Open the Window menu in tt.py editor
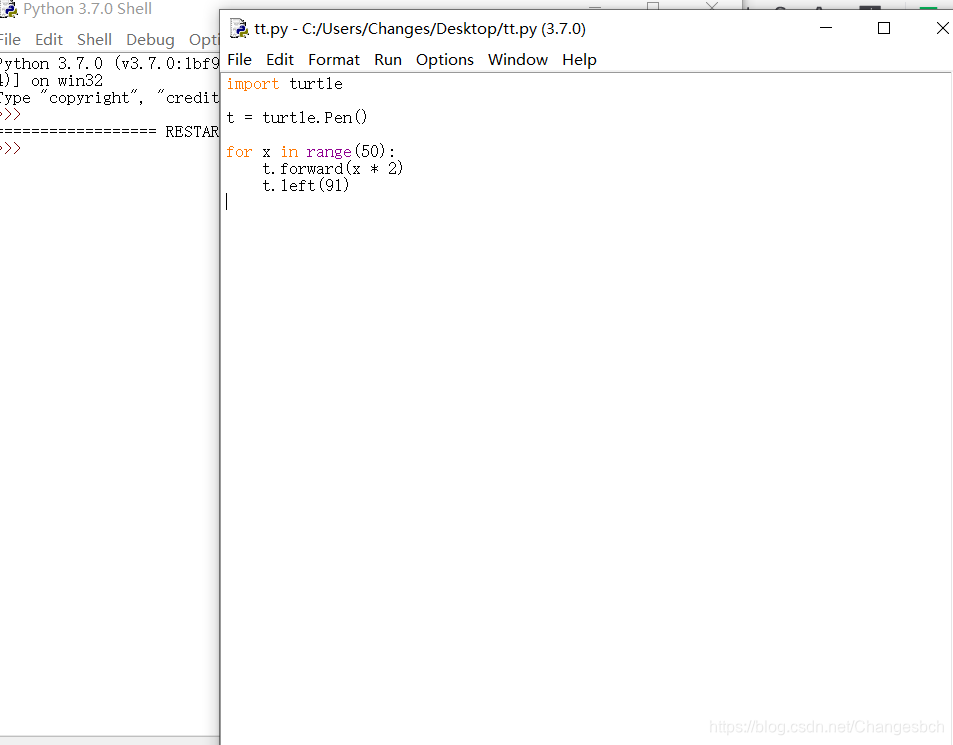The height and width of the screenshot is (745, 953). click(518, 60)
